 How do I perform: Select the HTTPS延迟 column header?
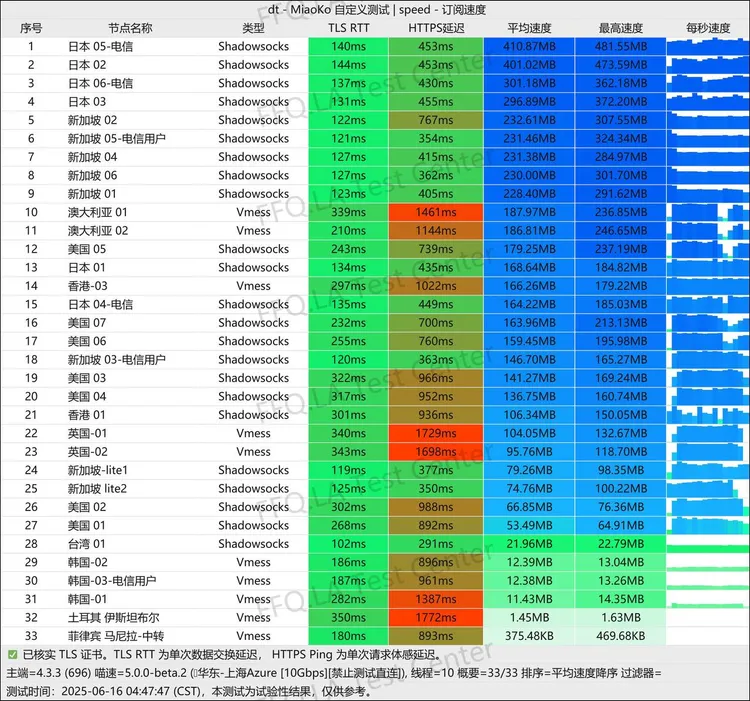click(436, 28)
